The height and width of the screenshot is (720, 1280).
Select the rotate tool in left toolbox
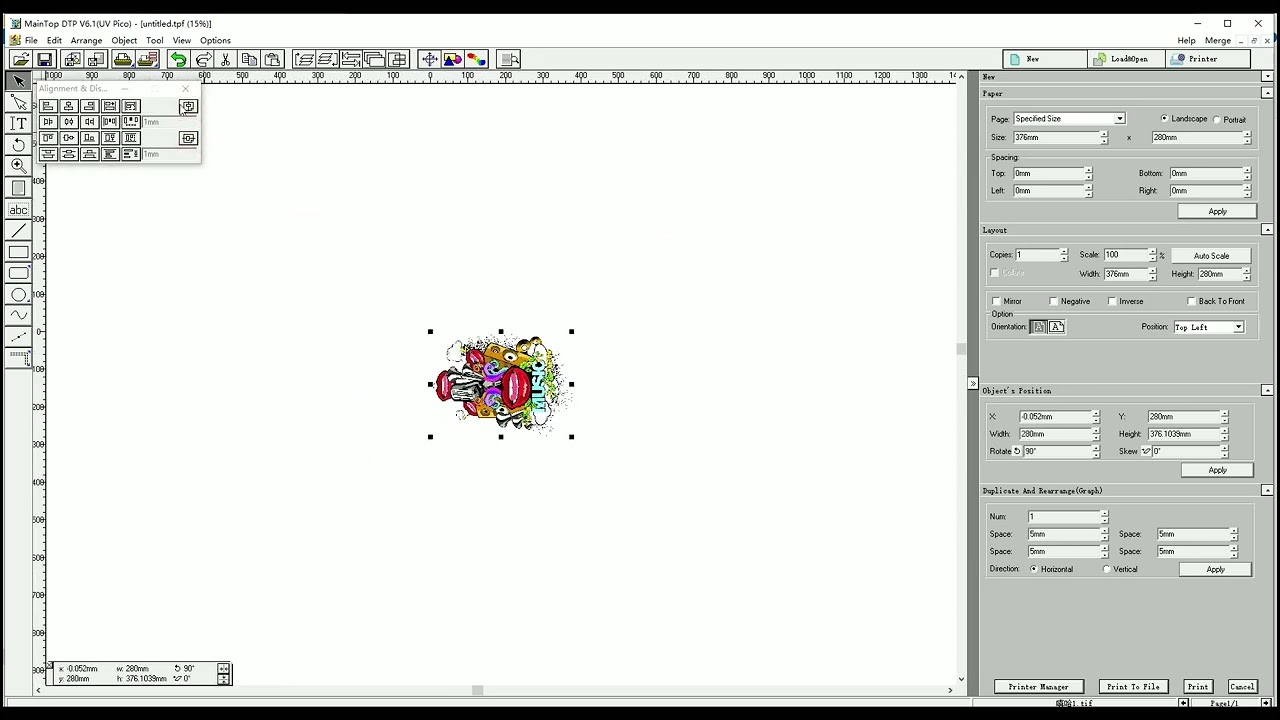[18, 145]
